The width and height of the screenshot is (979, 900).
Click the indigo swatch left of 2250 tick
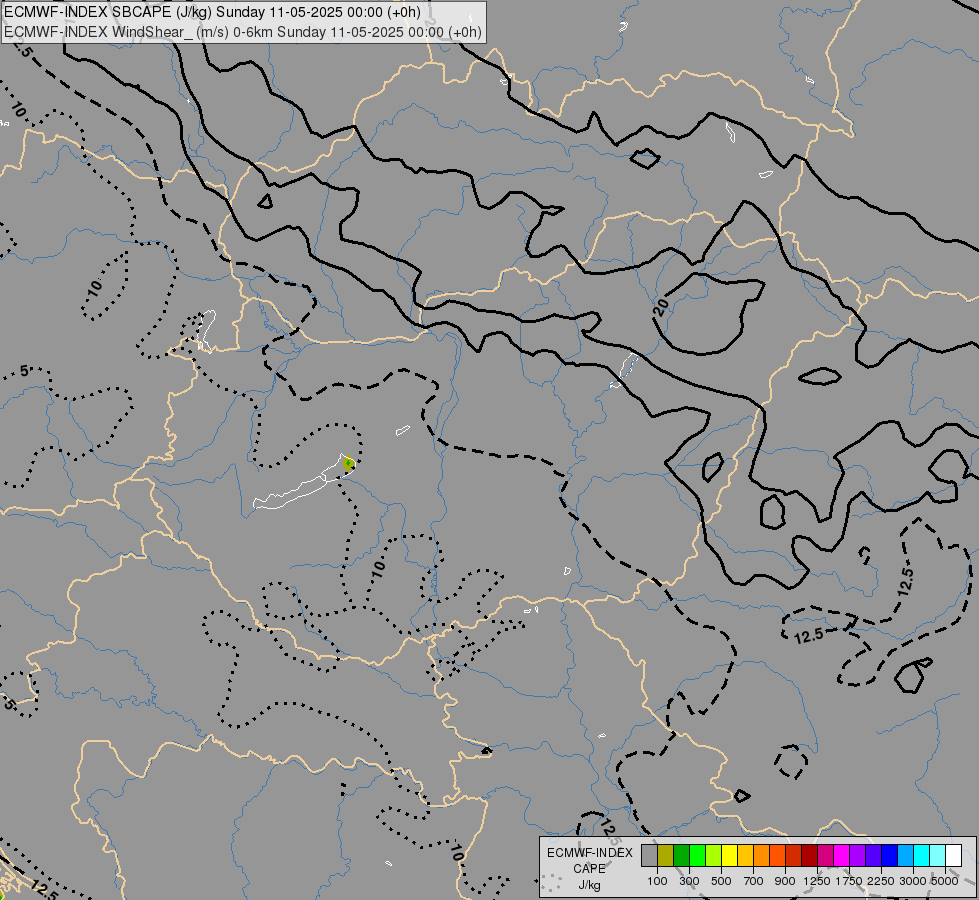[873, 856]
